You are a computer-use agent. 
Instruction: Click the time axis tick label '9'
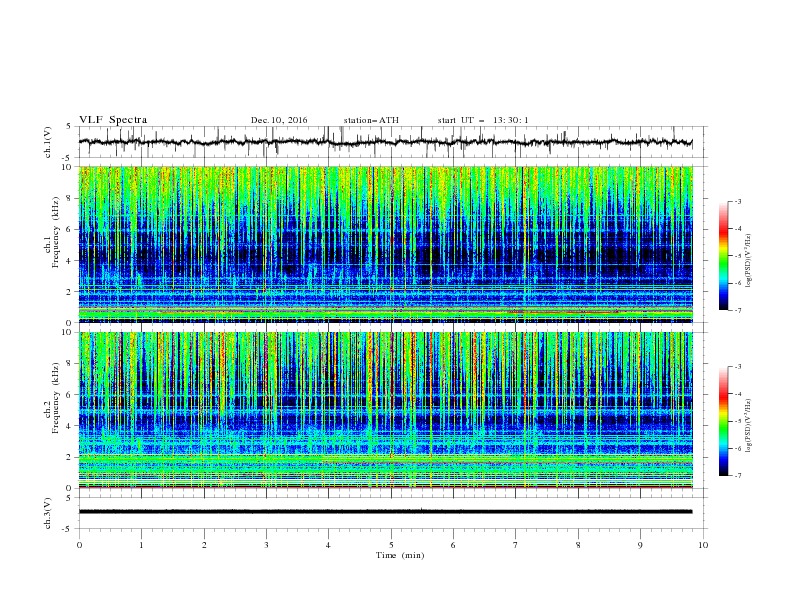[x=640, y=545]
